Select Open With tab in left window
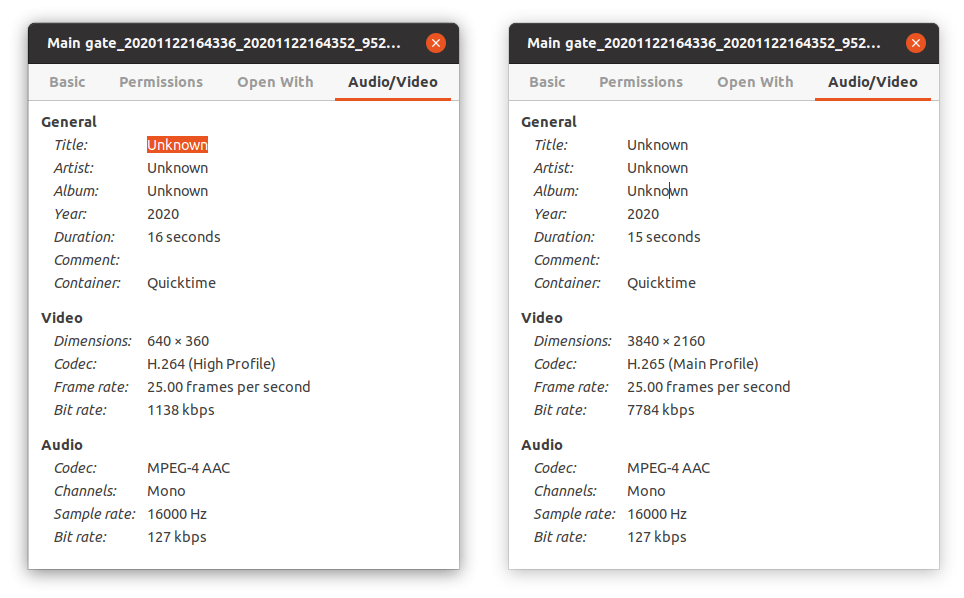964x598 pixels. coord(275,82)
